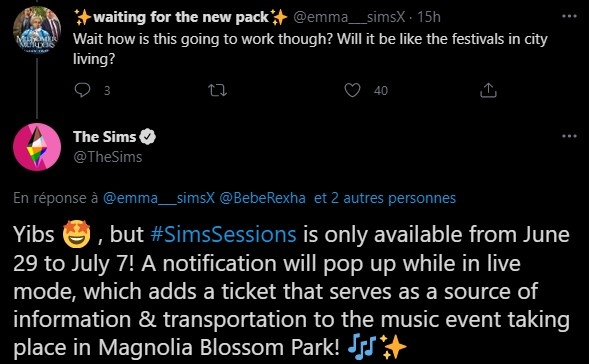The height and width of the screenshot is (364, 589).
Task: Open the 15h timestamp of the tweet
Action: click(x=429, y=17)
